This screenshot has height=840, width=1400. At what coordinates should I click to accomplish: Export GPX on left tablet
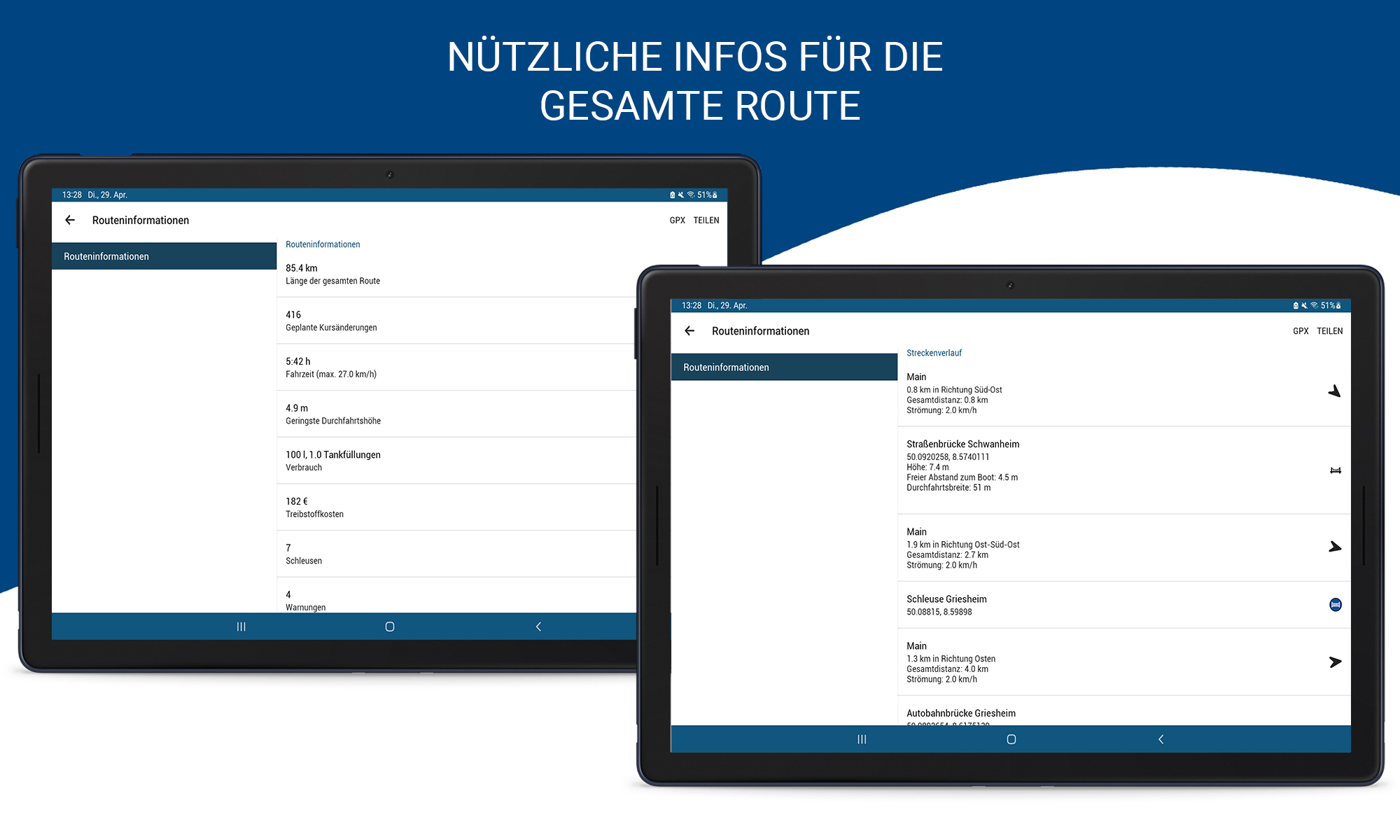677,220
